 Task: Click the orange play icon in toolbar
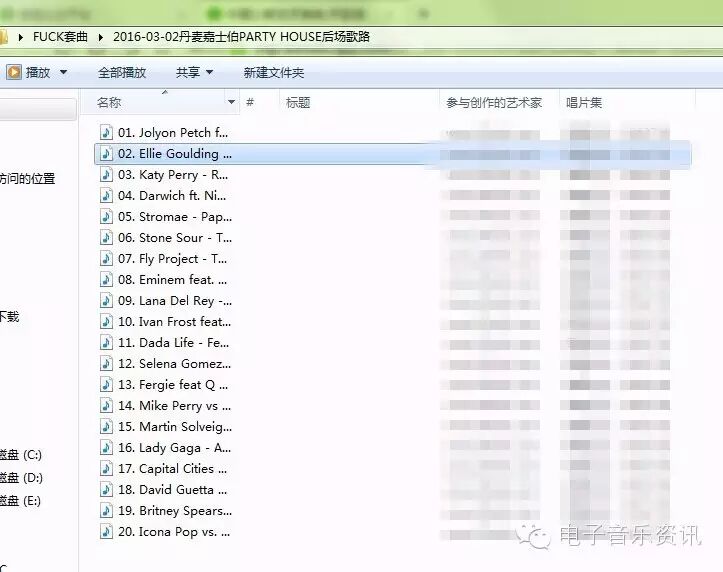(x=14, y=72)
